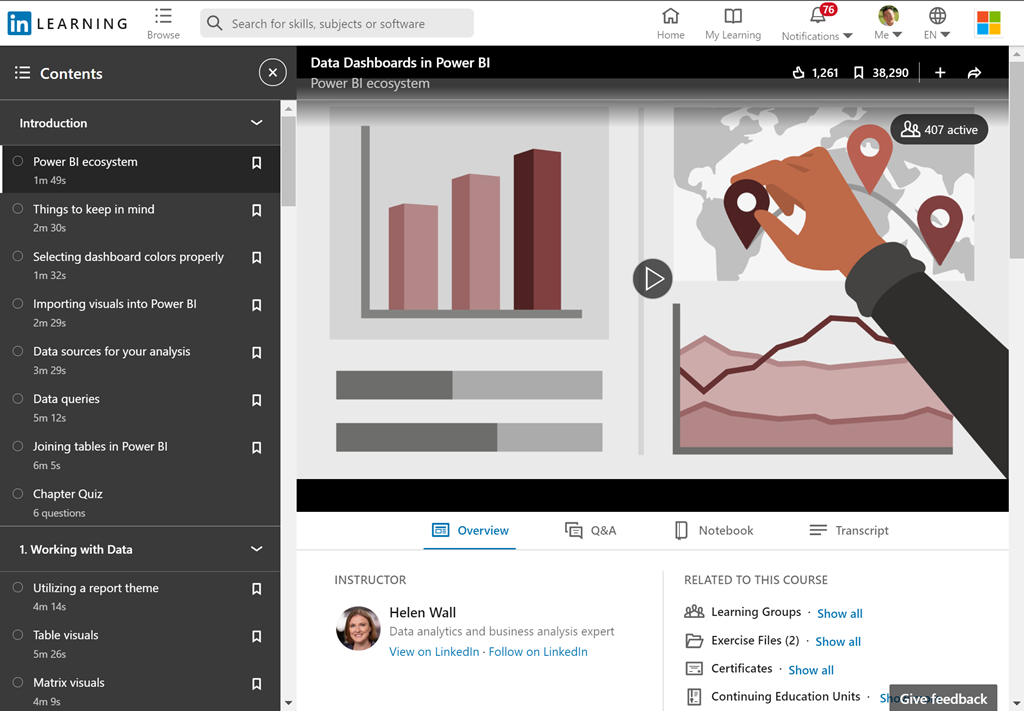Open Notifications bell icon
Image resolution: width=1024 pixels, height=711 pixels.
818,16
